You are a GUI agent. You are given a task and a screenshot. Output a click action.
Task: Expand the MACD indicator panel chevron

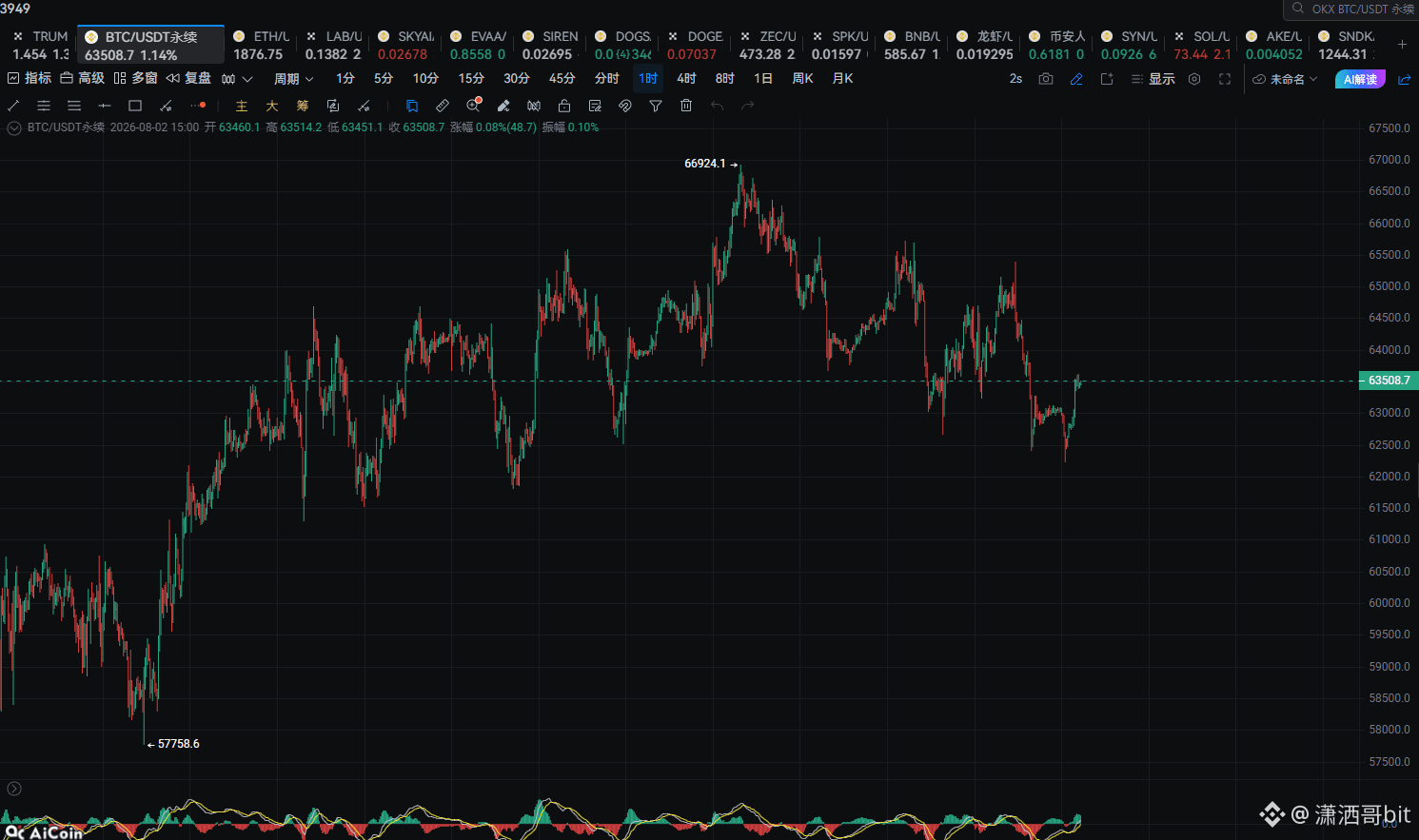coord(14,789)
